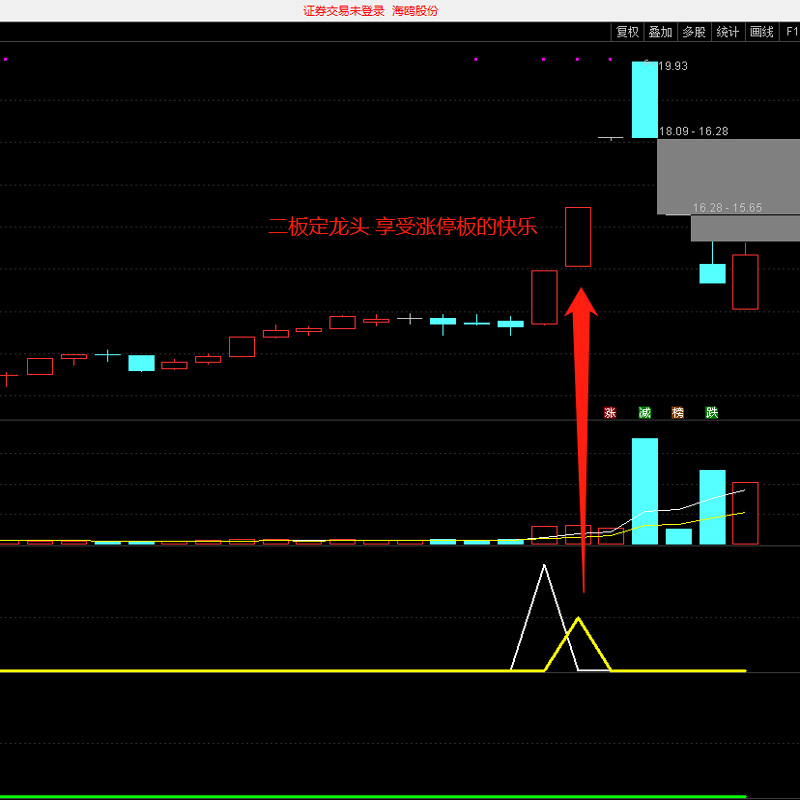
Task: Open the 多股 multi-stock view
Action: click(694, 32)
